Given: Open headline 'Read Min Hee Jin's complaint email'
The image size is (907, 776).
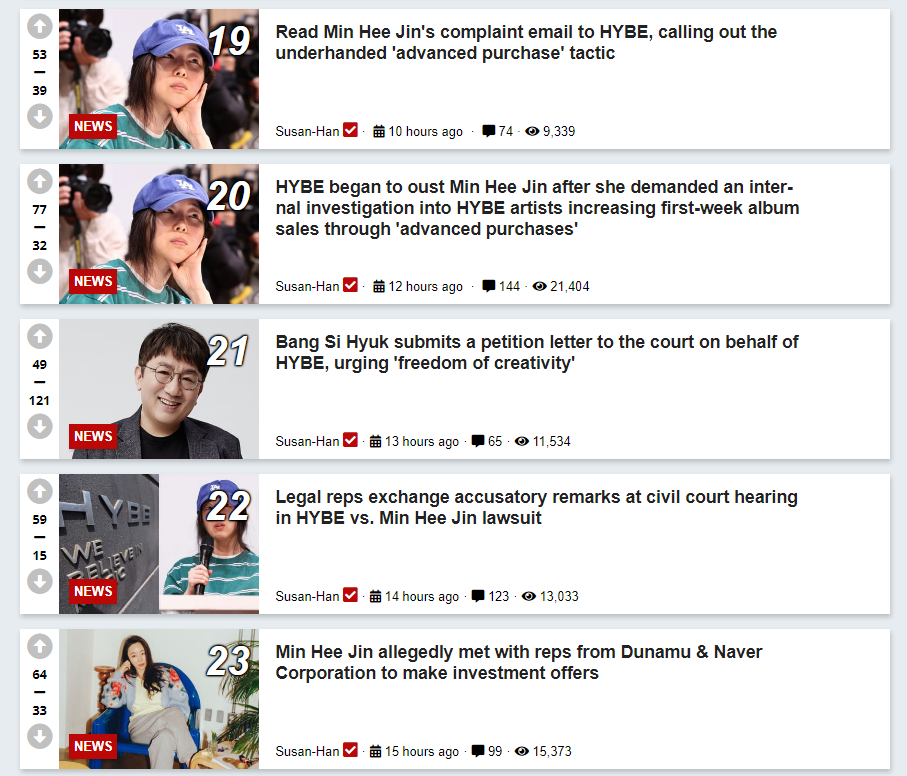Looking at the screenshot, I should tap(526, 42).
